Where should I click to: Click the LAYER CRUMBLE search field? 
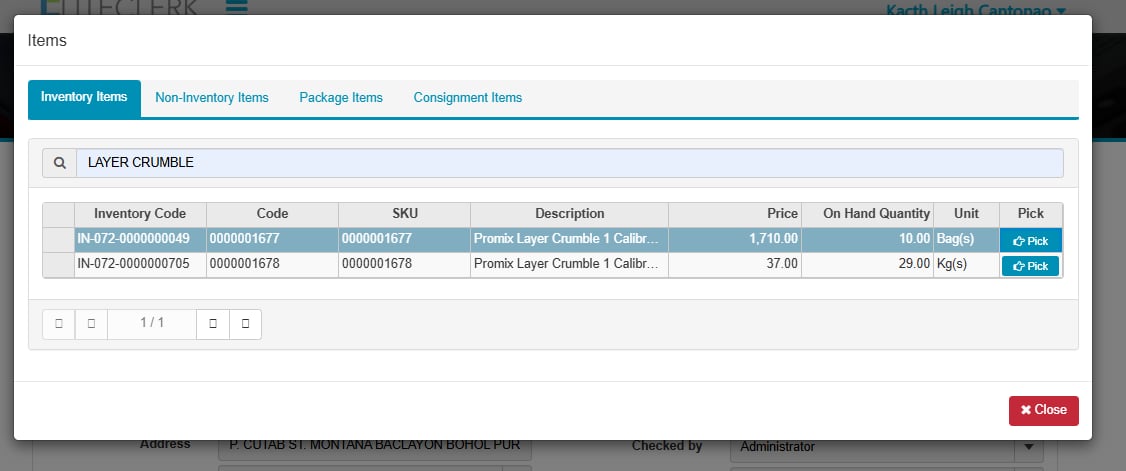tap(569, 163)
